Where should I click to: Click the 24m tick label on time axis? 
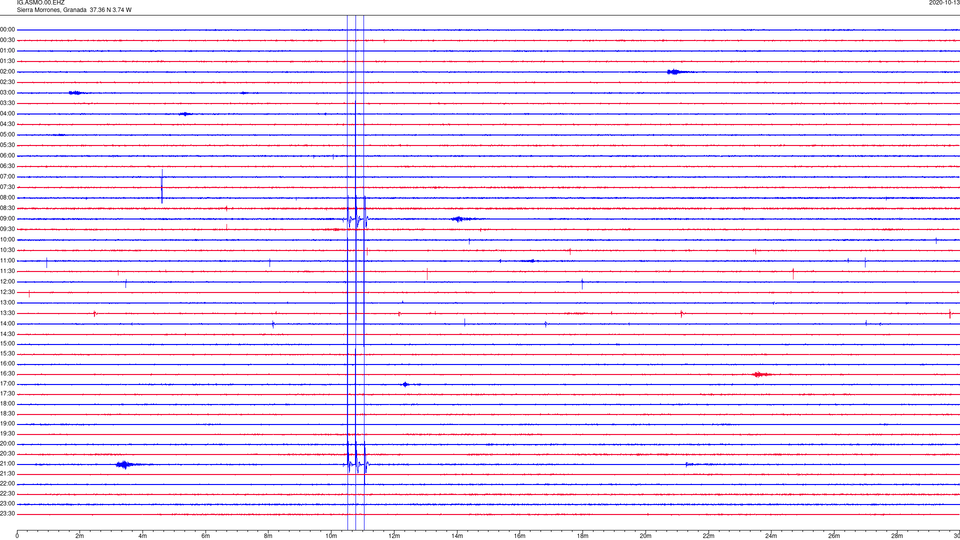[771, 536]
